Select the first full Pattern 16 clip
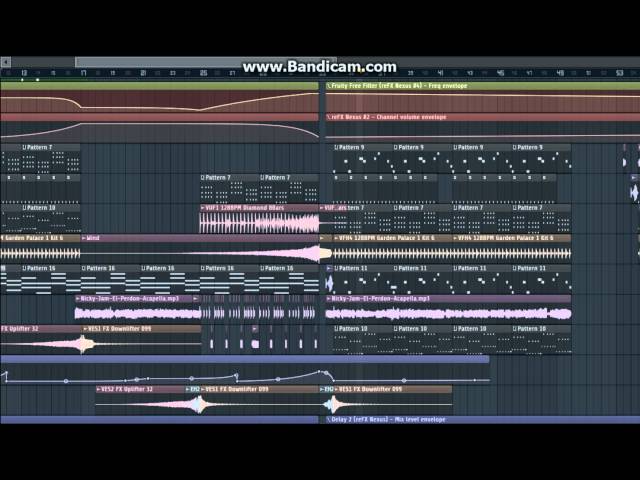 pyautogui.click(x=51, y=280)
